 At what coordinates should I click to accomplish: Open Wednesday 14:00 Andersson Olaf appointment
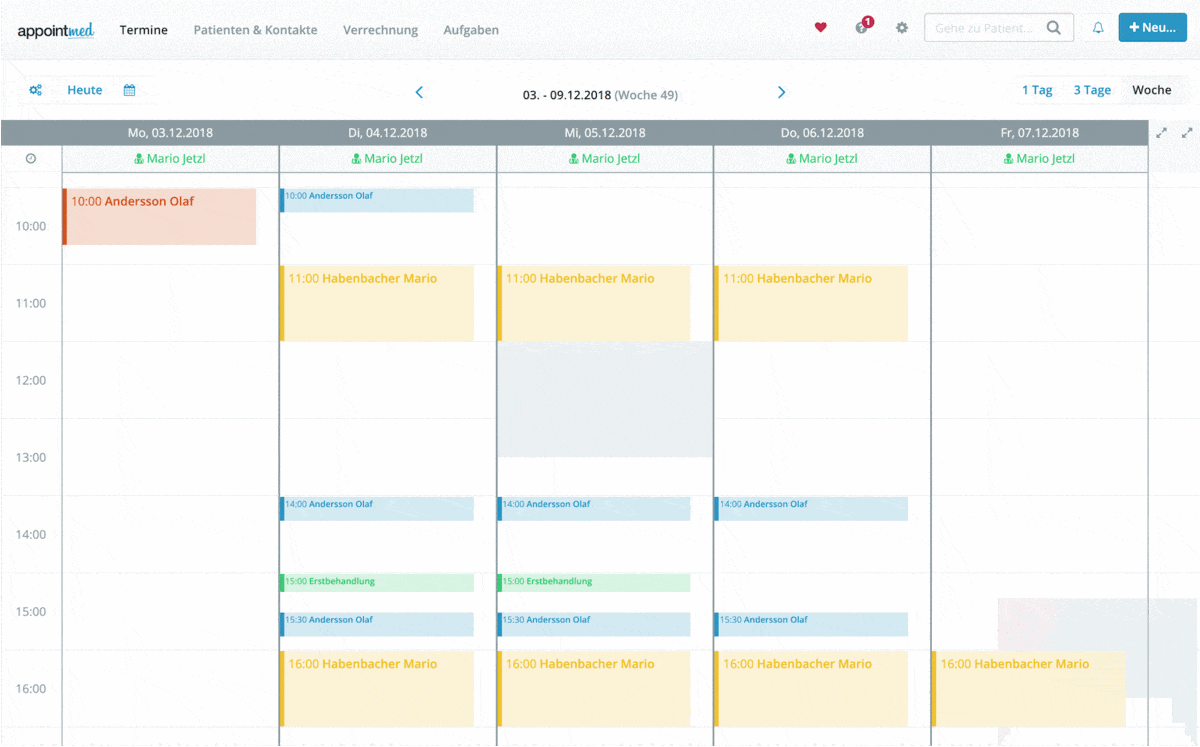point(594,508)
